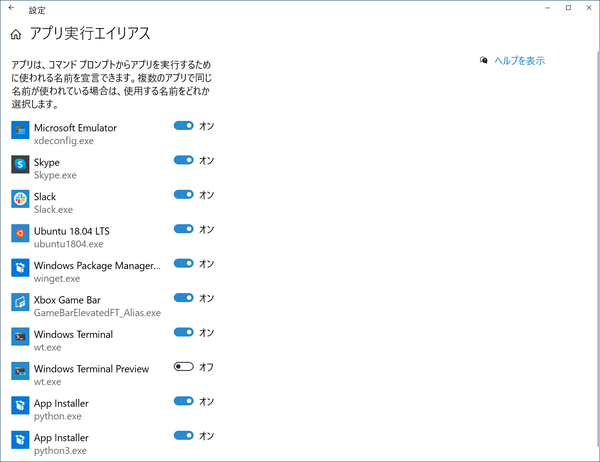Click the Slack name label

pyautogui.click(x=45, y=197)
